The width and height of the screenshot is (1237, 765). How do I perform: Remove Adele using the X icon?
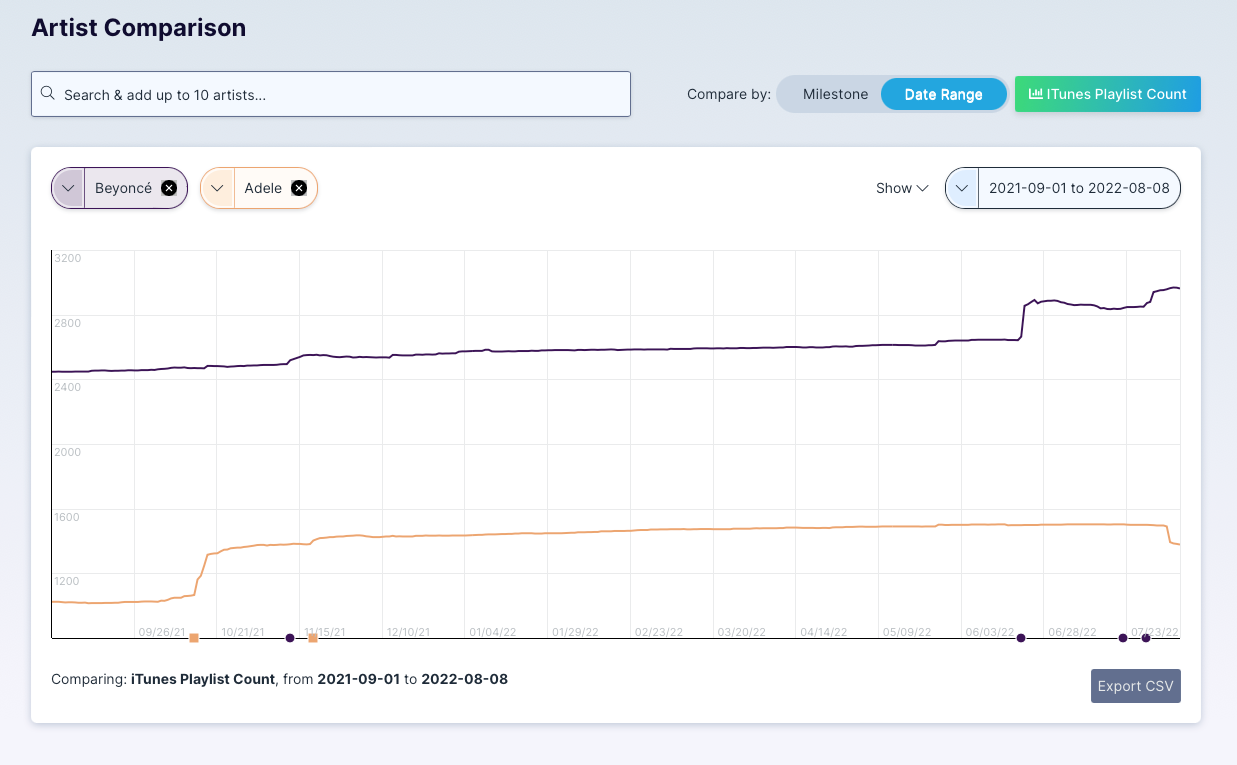pos(298,188)
